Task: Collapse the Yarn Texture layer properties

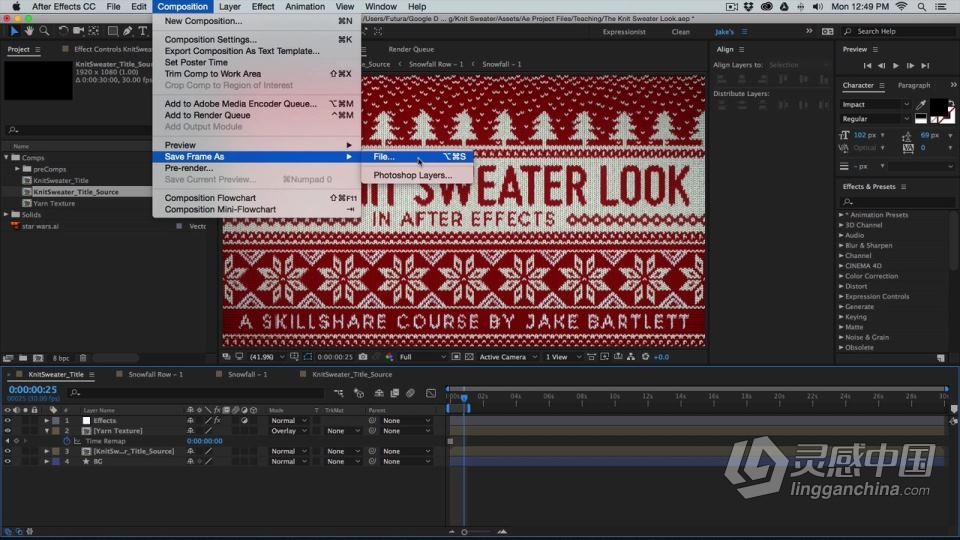Action: pos(47,431)
